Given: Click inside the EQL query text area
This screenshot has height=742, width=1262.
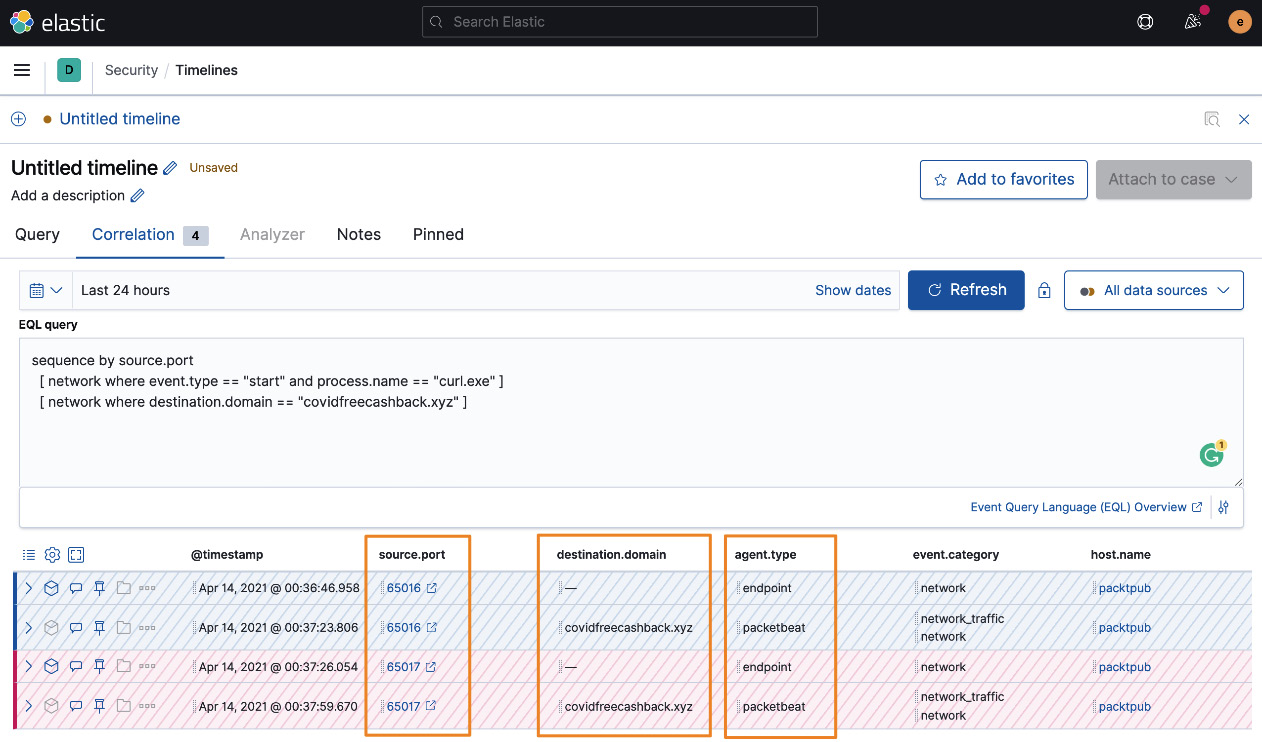Looking at the screenshot, I should pyautogui.click(x=631, y=413).
